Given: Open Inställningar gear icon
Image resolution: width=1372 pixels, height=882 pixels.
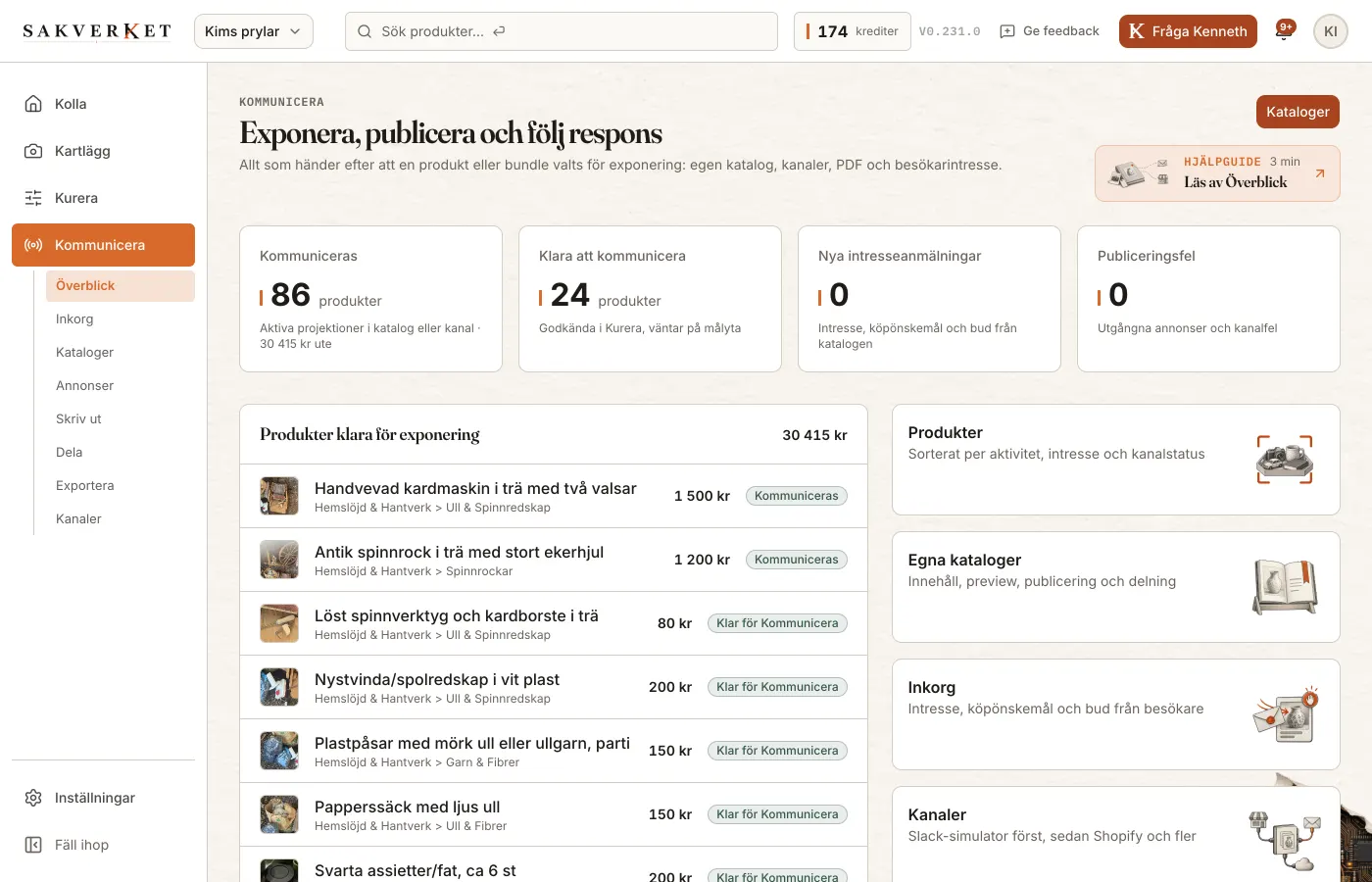Looking at the screenshot, I should [x=33, y=798].
